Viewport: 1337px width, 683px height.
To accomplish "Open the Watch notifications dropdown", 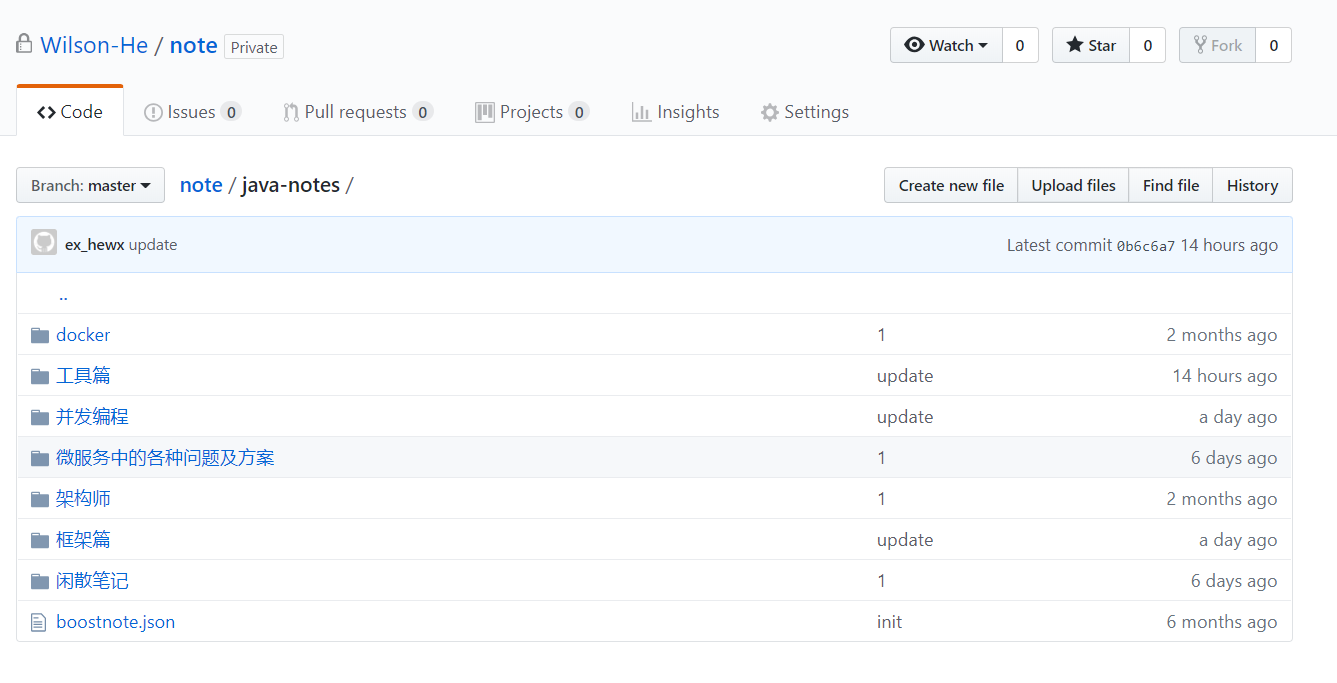I will coord(946,45).
